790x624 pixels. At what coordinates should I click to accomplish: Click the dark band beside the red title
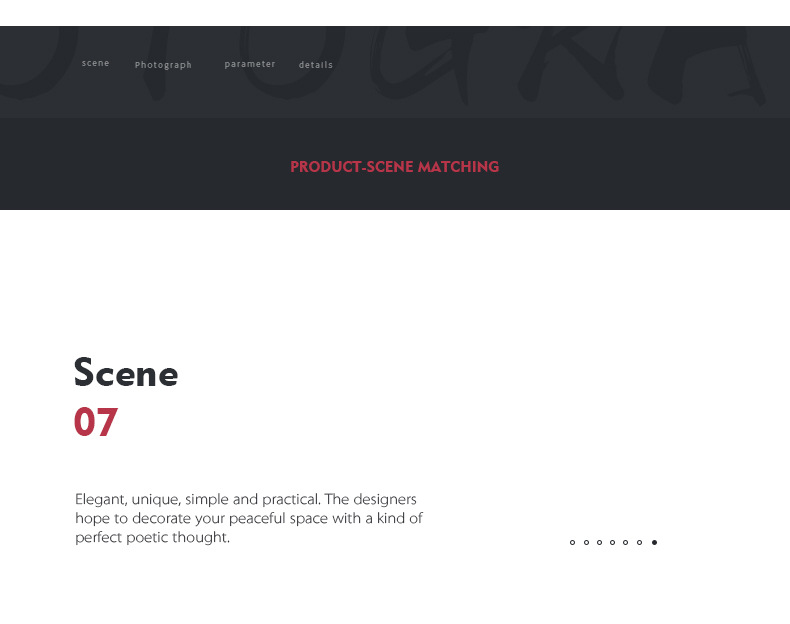coord(645,164)
